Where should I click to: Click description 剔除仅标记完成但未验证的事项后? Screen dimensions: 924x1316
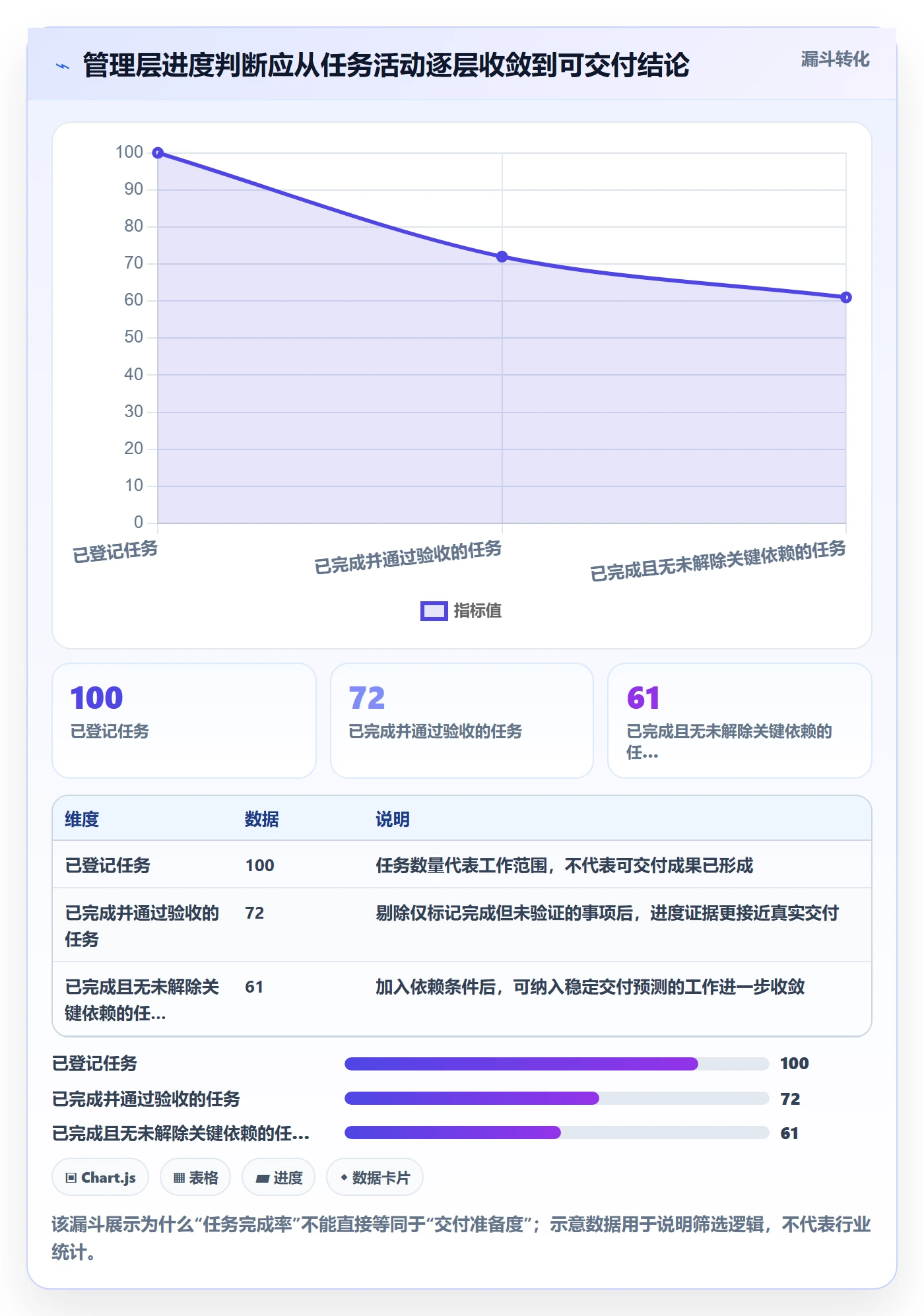tap(607, 913)
